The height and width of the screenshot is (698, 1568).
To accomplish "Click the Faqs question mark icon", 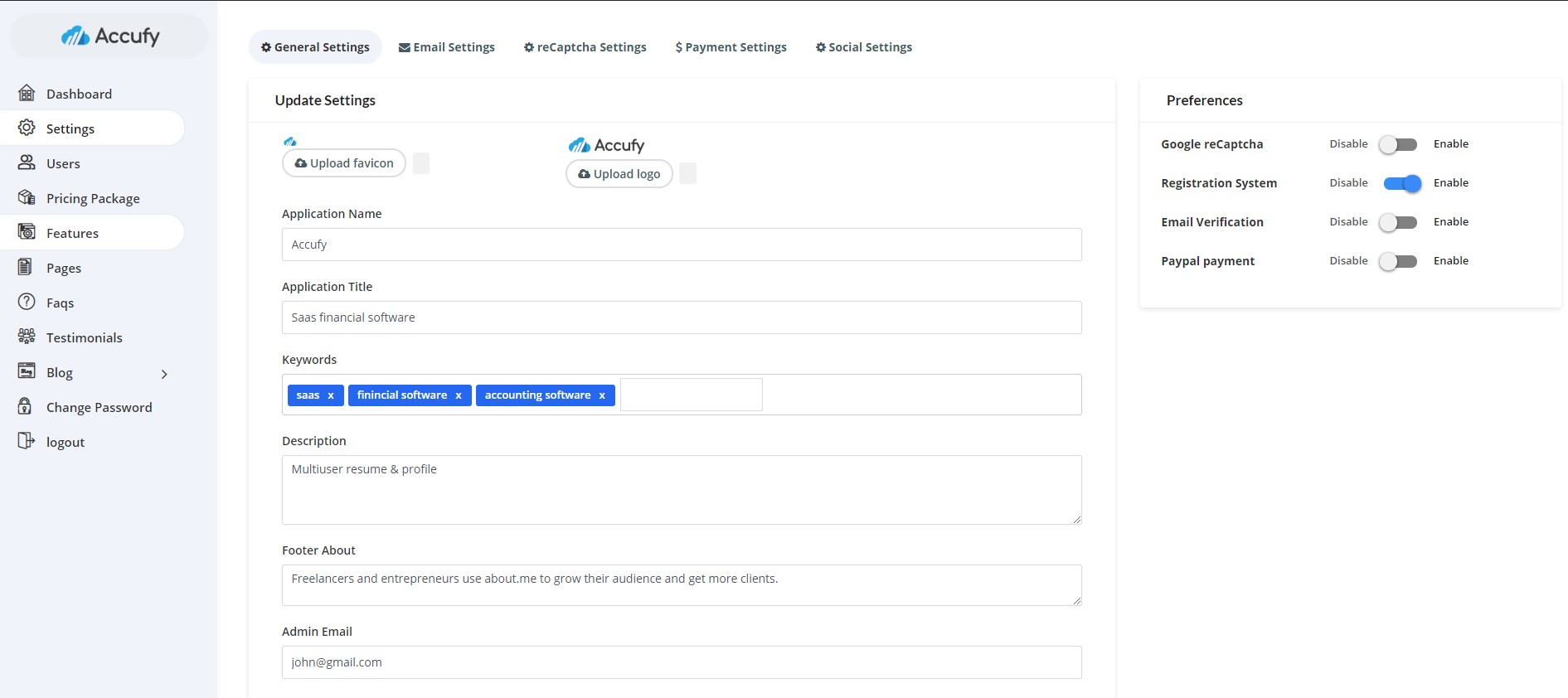I will (27, 302).
